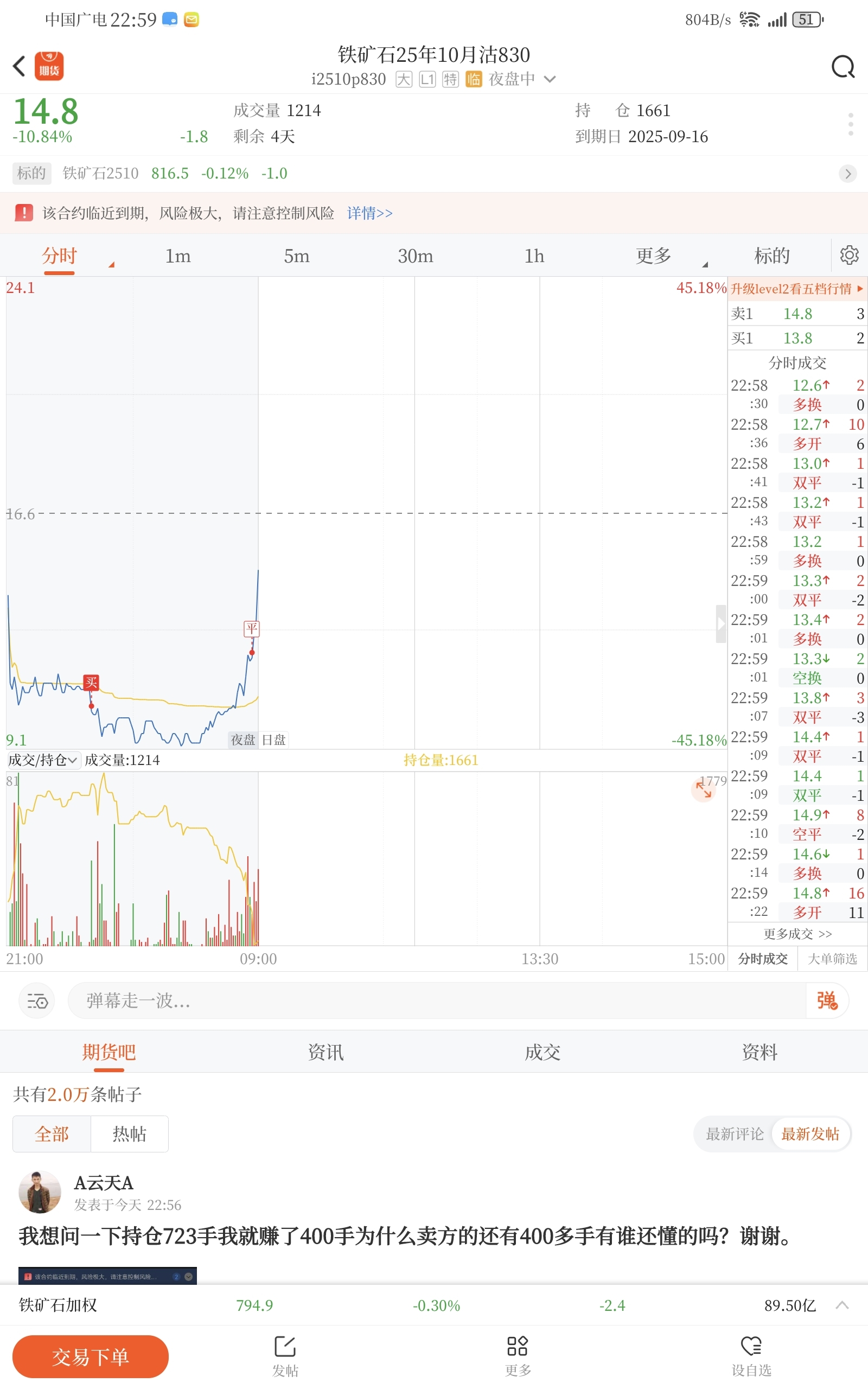Switch sorting to 最新评论

click(734, 1134)
